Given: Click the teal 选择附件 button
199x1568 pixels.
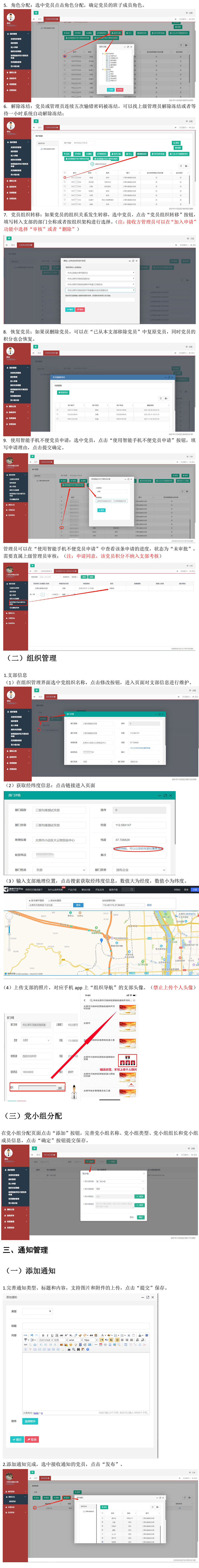Looking at the screenshot, I should (x=30, y=1421).
